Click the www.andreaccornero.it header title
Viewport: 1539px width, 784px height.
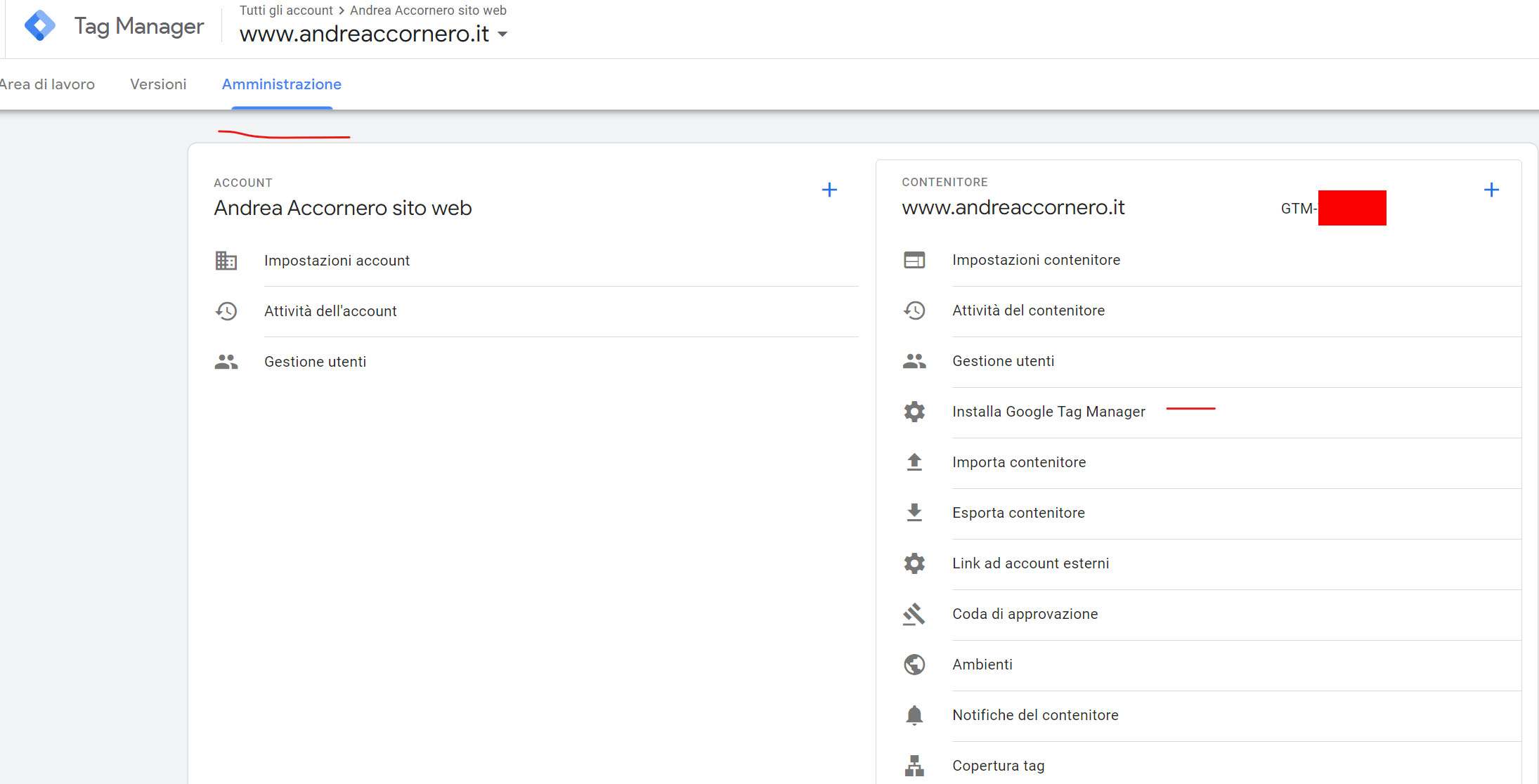pos(364,34)
